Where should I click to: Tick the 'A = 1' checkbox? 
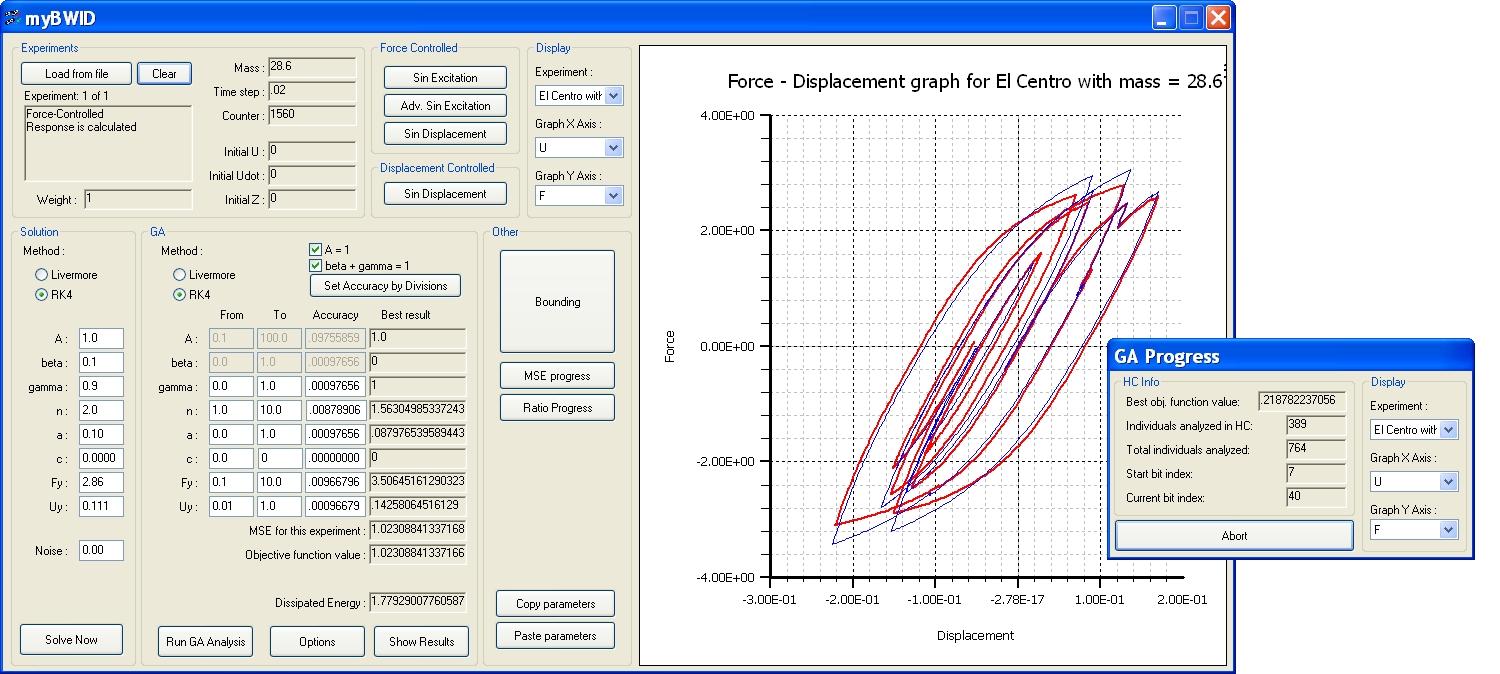316,250
